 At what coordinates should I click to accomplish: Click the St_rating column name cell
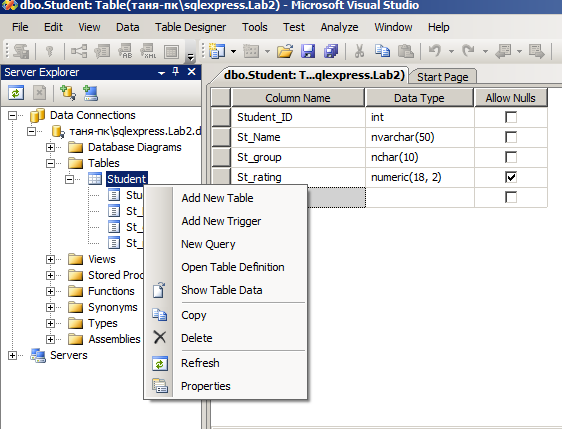298,177
